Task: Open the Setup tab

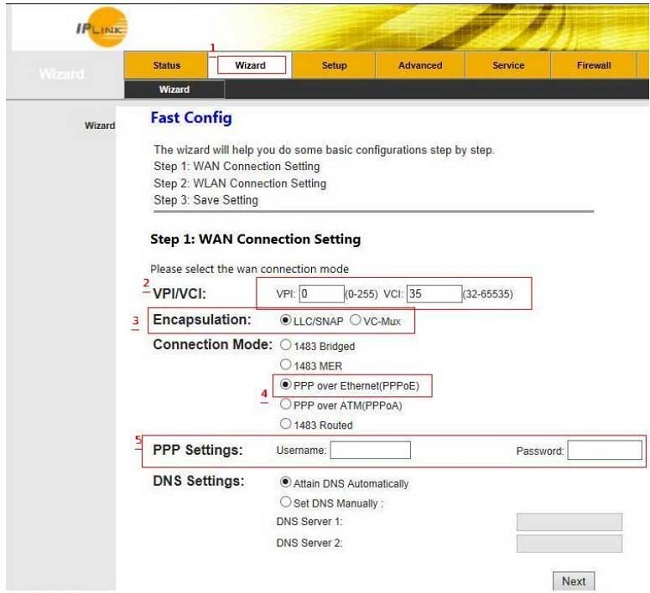Action: tap(334, 66)
